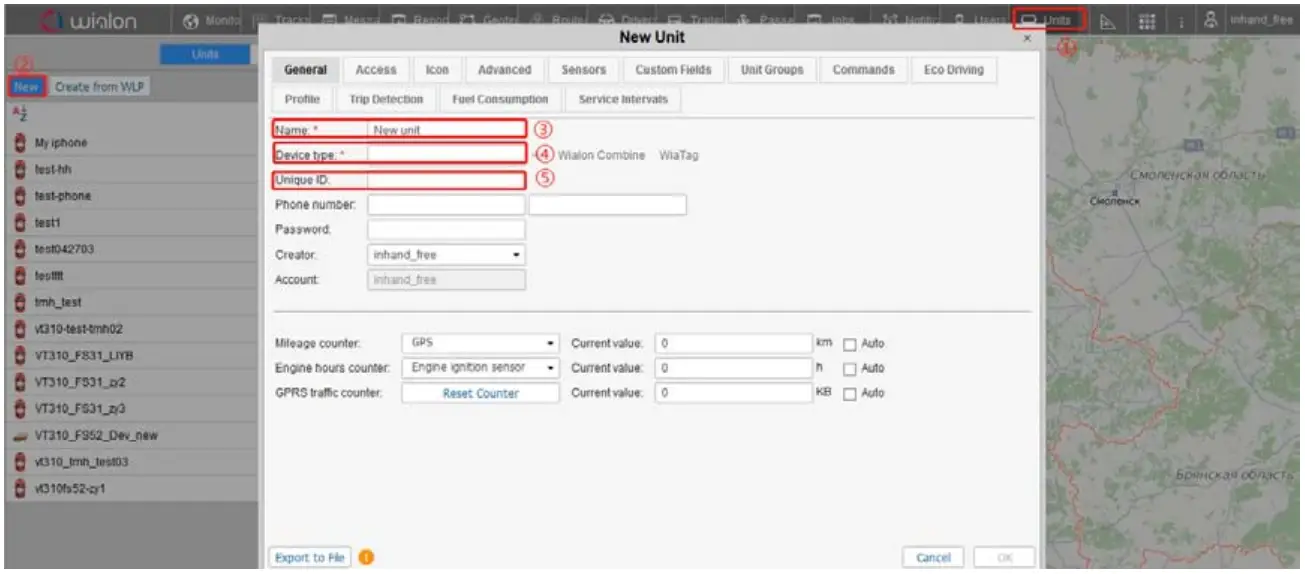Open the Mileage counter dropdown
This screenshot has width=1305, height=574.
[481, 343]
